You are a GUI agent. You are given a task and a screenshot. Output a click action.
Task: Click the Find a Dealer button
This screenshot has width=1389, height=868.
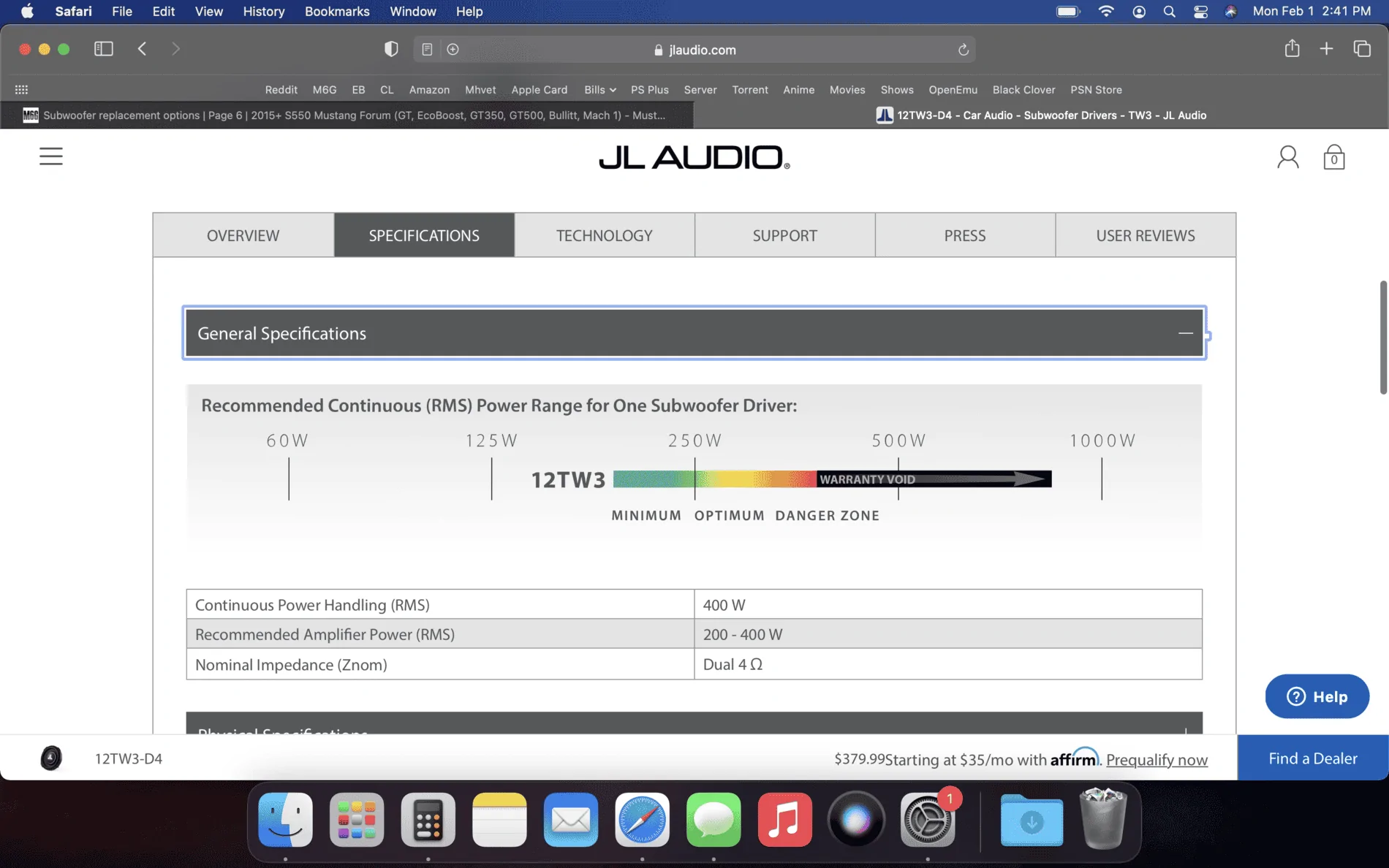[1312, 758]
